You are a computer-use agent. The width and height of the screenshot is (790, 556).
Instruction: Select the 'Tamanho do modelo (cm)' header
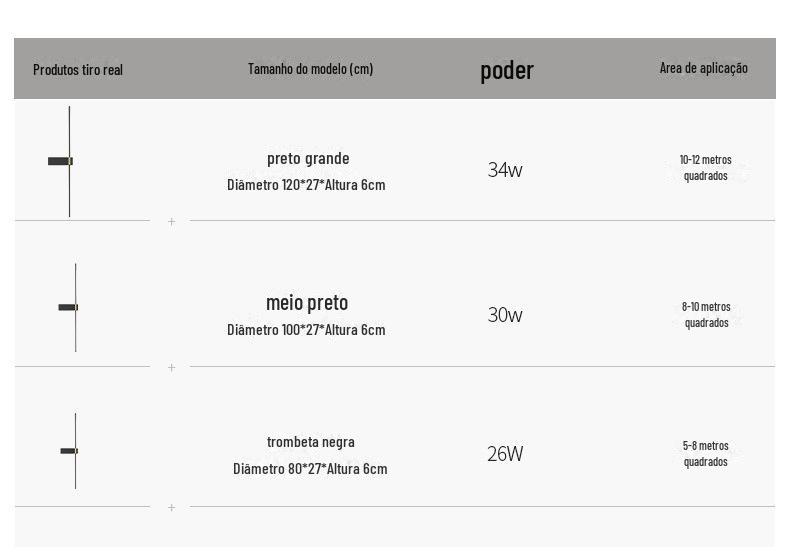pyautogui.click(x=310, y=69)
